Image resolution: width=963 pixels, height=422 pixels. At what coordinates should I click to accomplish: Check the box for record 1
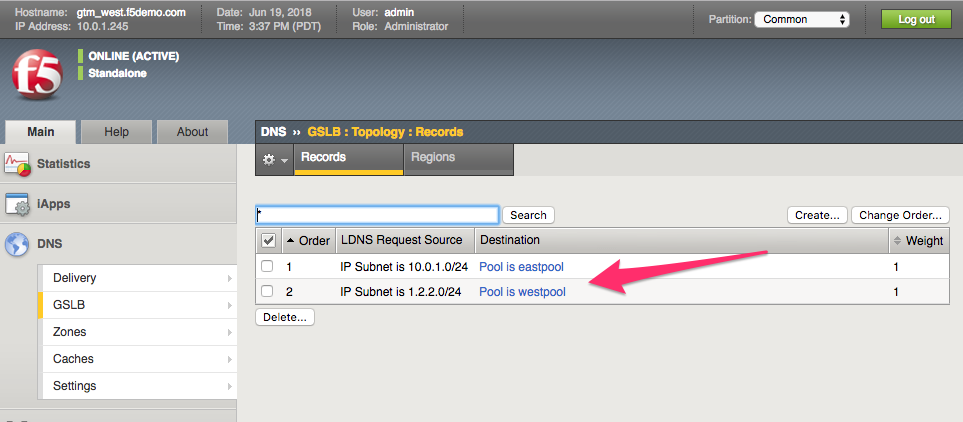(x=267, y=267)
